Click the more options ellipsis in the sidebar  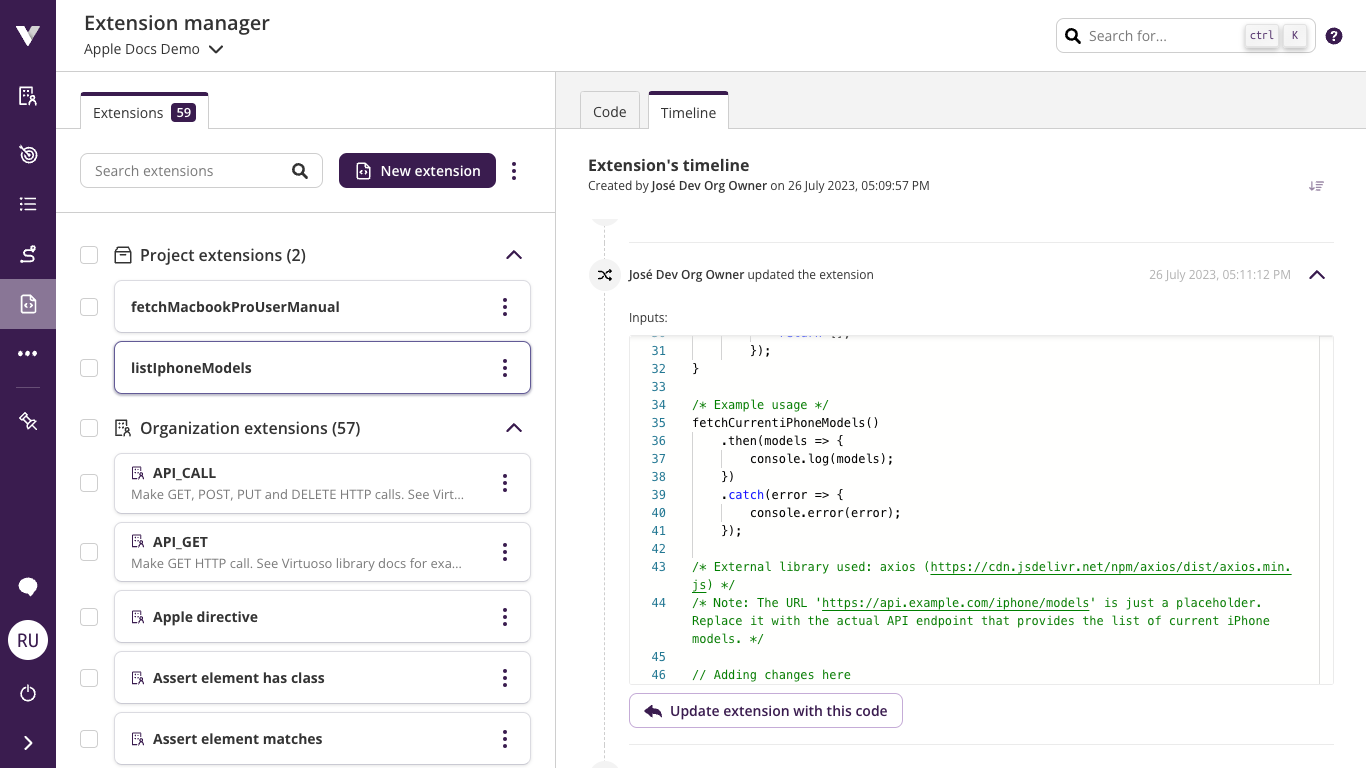[x=27, y=352]
